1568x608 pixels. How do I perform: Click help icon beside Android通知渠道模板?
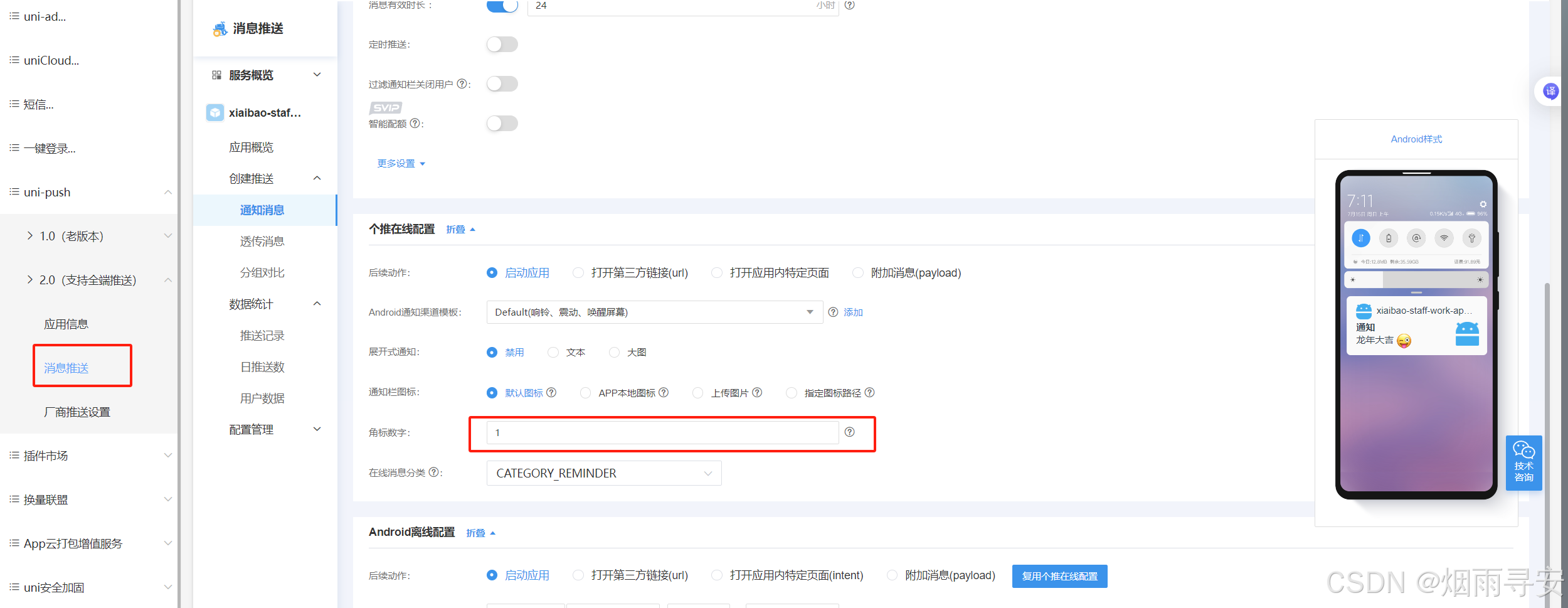[x=833, y=312]
